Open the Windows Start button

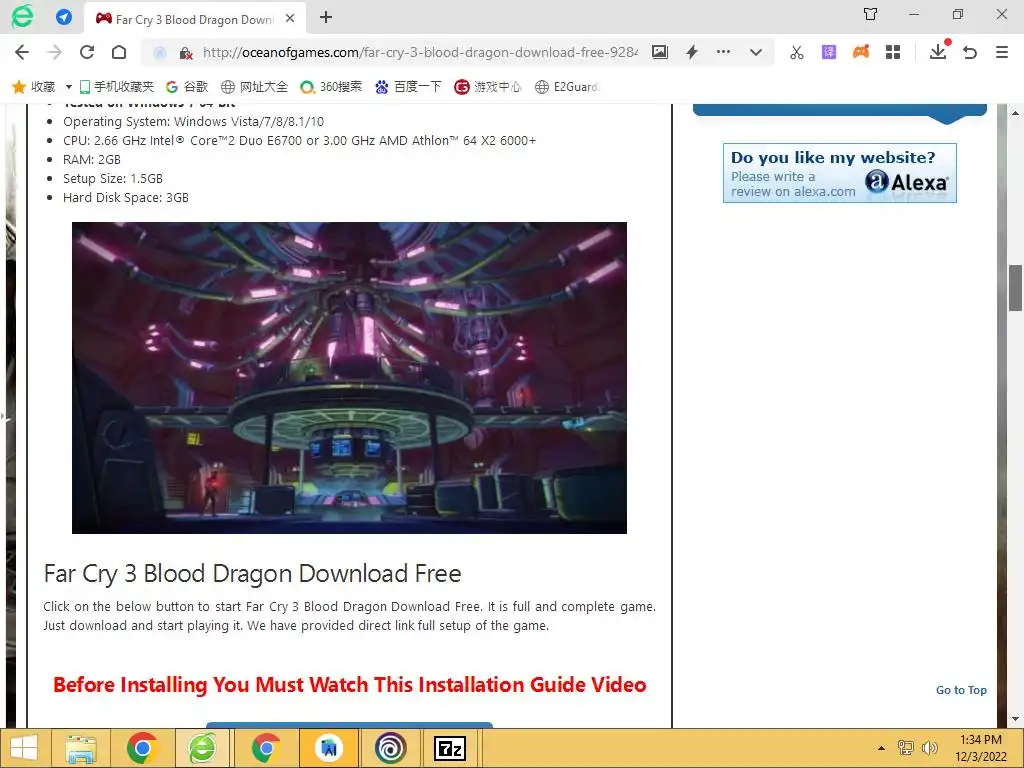point(24,748)
